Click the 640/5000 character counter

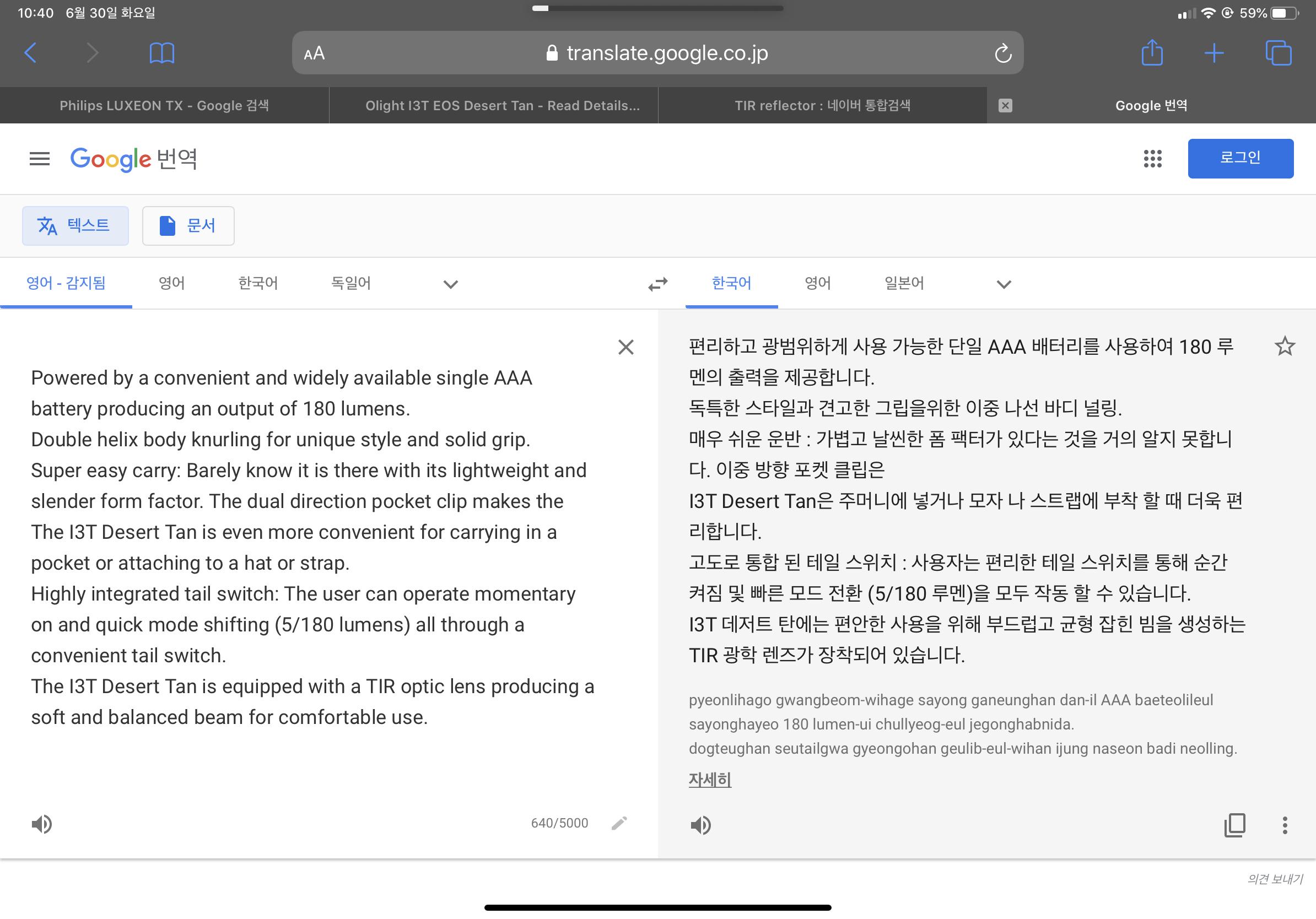(559, 823)
